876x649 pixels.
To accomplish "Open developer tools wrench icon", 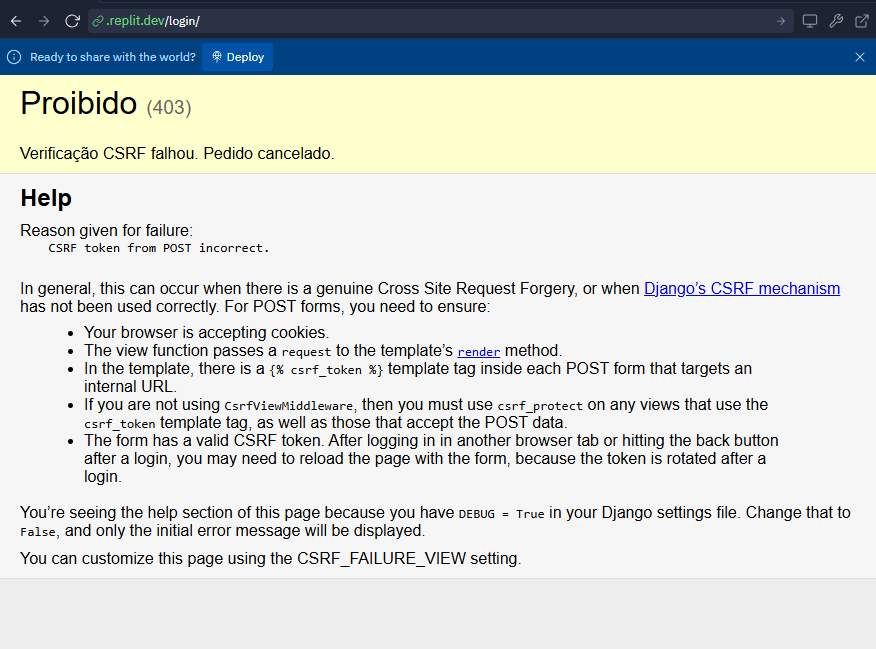I will (x=836, y=21).
